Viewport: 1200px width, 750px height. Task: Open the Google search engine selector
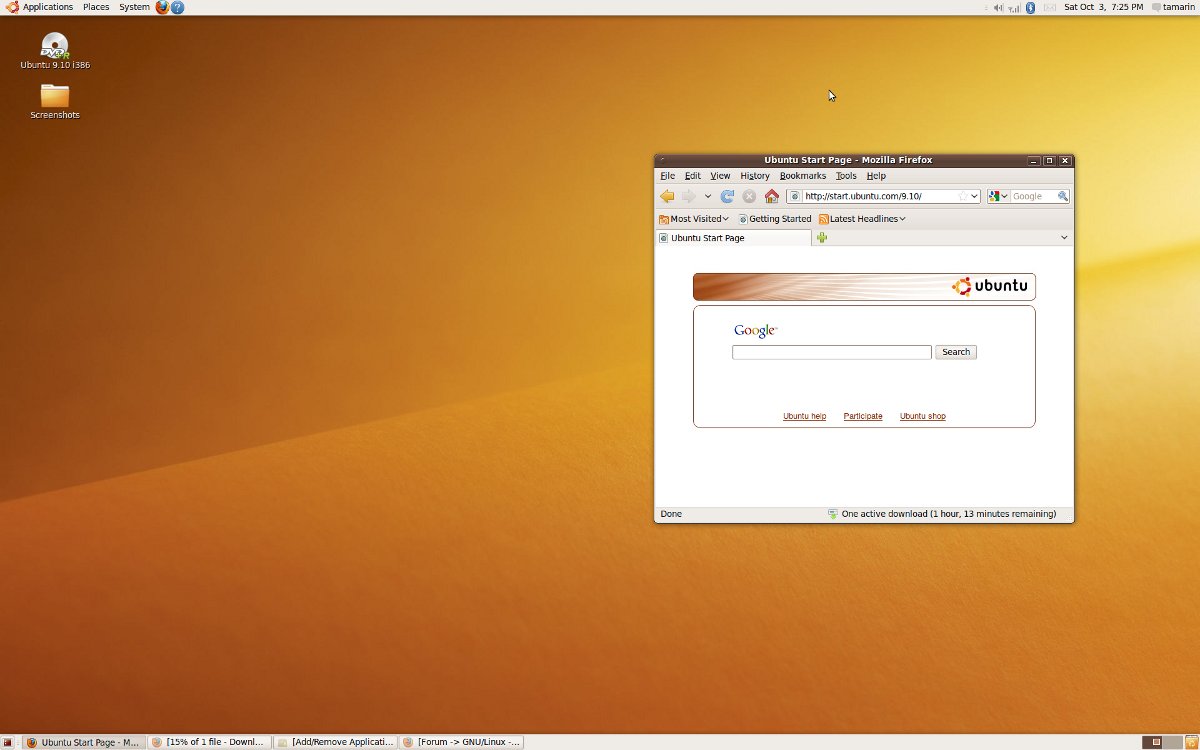tap(998, 196)
